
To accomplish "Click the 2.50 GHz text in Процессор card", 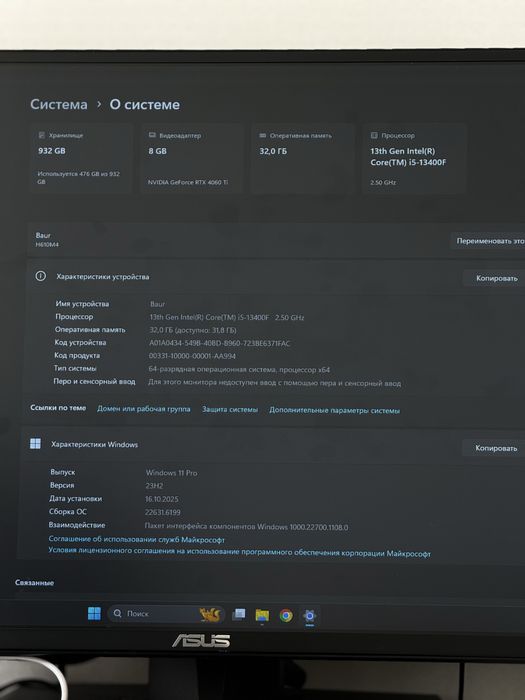I will [x=383, y=183].
